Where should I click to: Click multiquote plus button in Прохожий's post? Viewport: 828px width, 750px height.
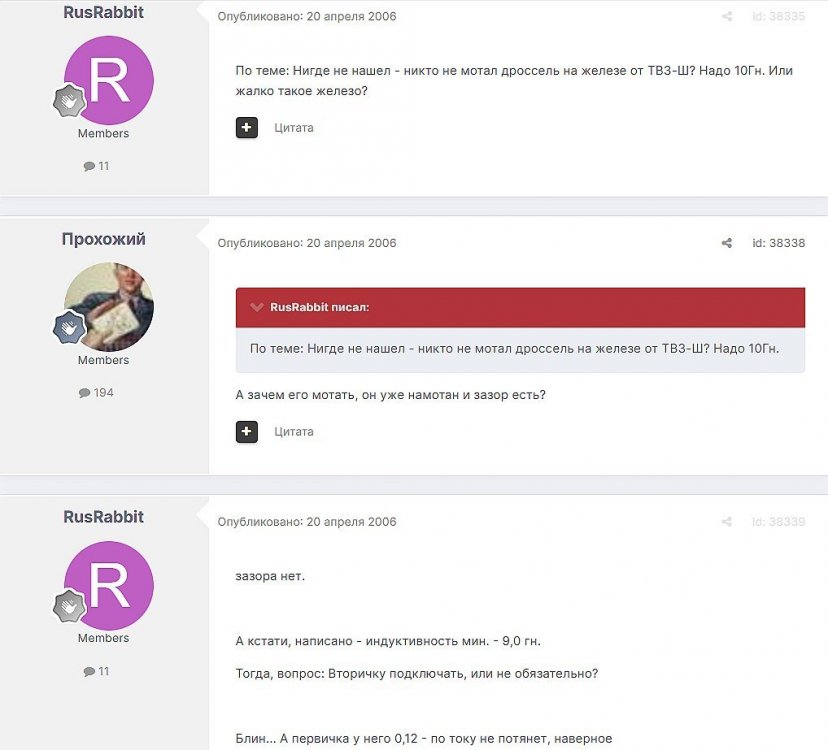pos(247,432)
